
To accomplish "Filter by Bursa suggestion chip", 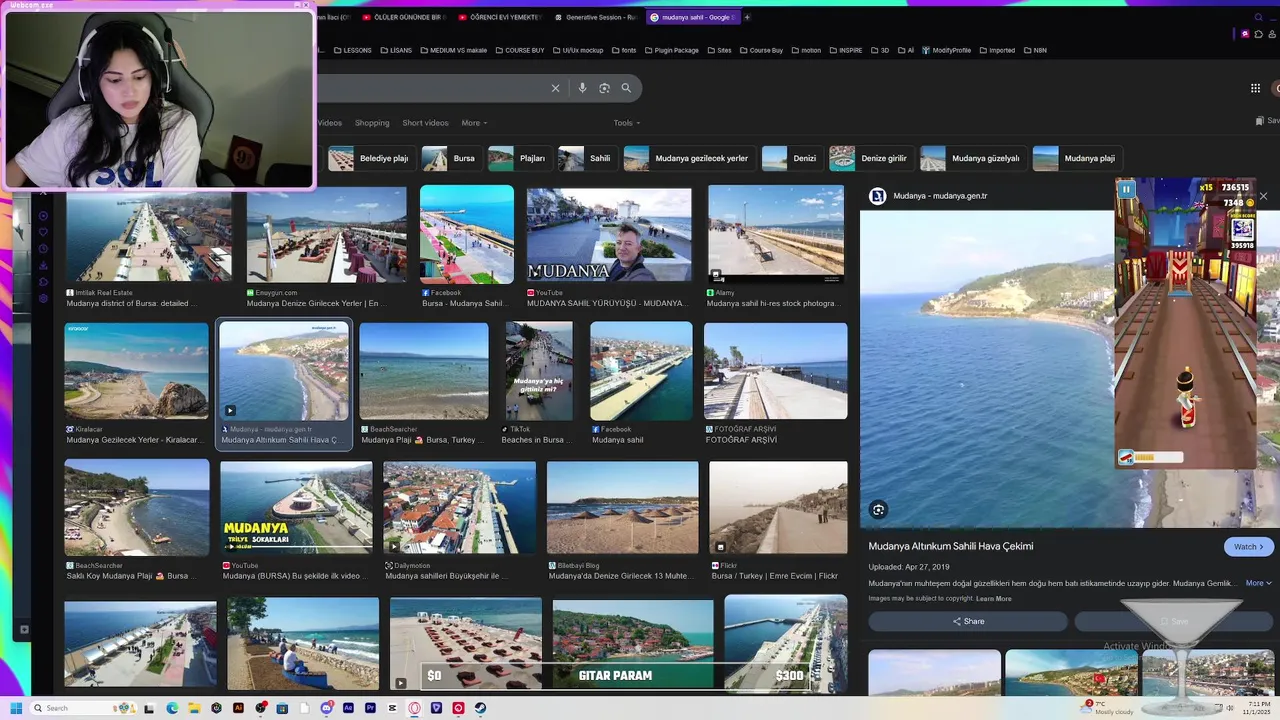I will click(450, 158).
